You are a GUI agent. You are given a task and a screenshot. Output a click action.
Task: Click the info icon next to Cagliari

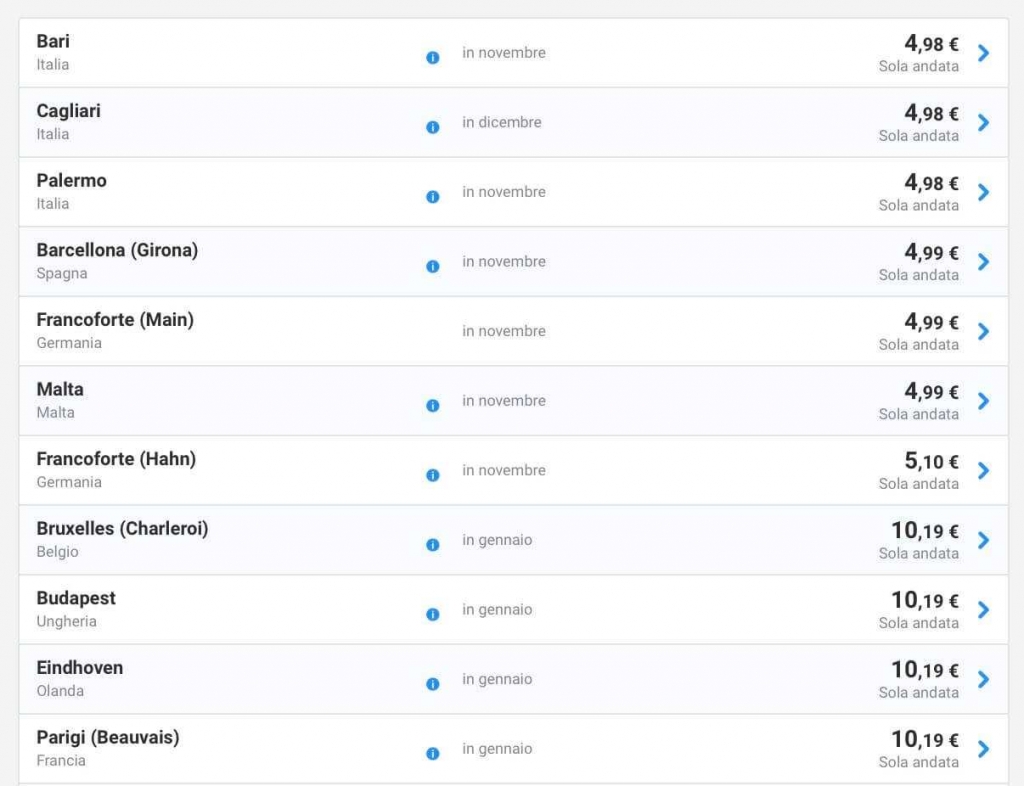tap(432, 127)
